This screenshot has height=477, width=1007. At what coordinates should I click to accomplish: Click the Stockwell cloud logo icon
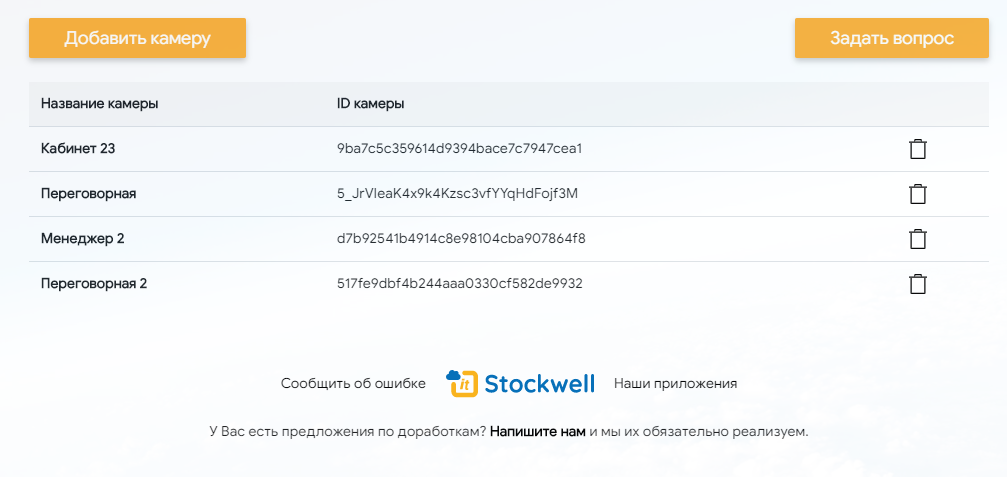pos(461,383)
